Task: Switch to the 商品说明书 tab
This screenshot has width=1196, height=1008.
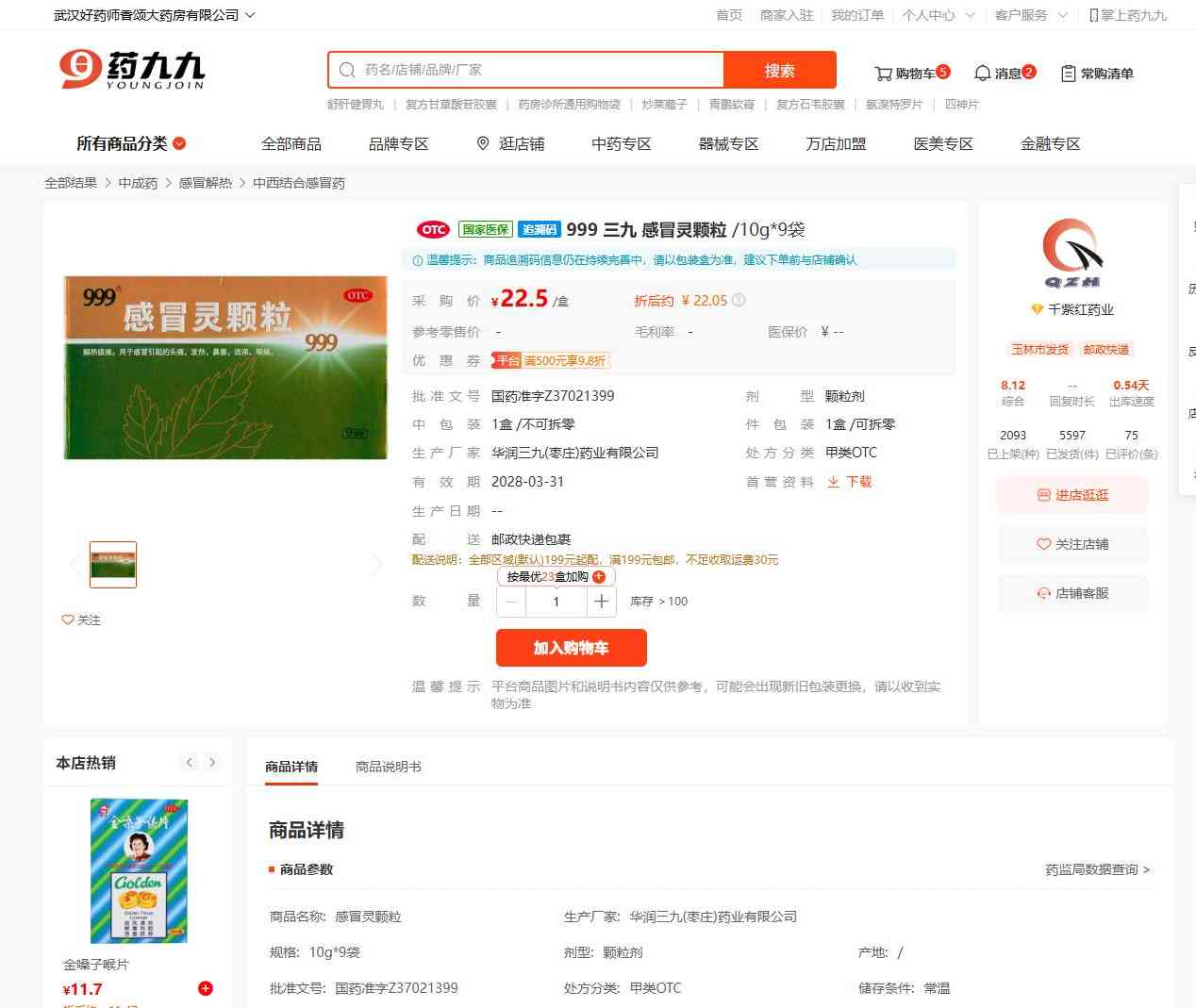Action: click(x=389, y=767)
